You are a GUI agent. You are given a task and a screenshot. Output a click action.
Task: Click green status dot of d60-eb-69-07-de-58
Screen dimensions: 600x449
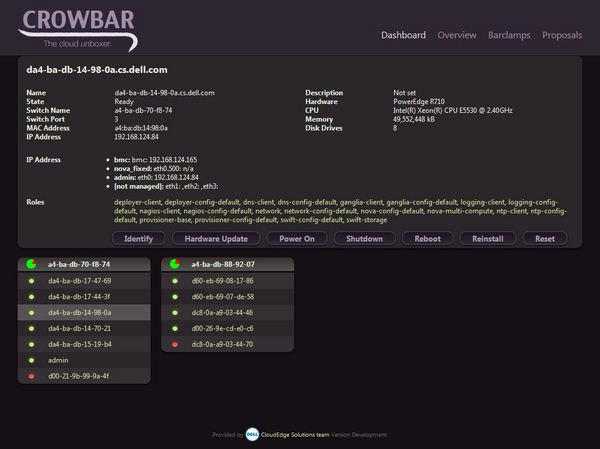pyautogui.click(x=175, y=297)
